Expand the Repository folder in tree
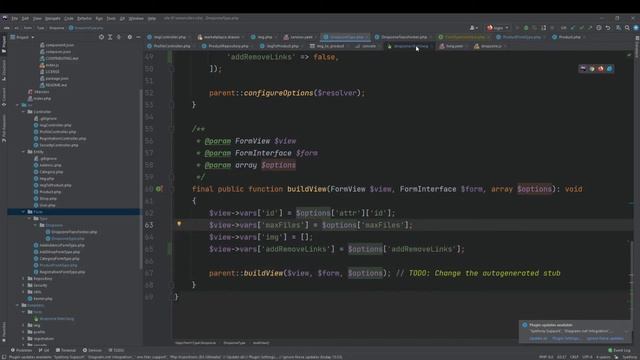Screen dimensions: 640x360 point(23,278)
